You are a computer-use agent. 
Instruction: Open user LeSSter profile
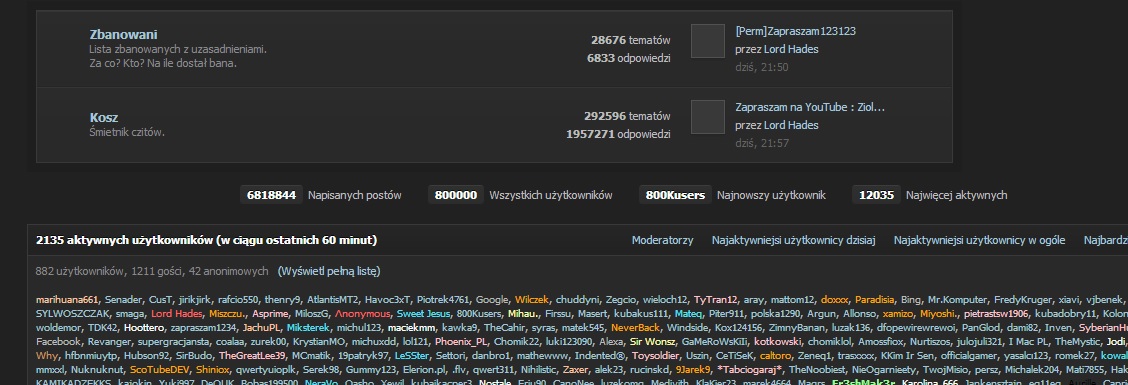(412, 356)
